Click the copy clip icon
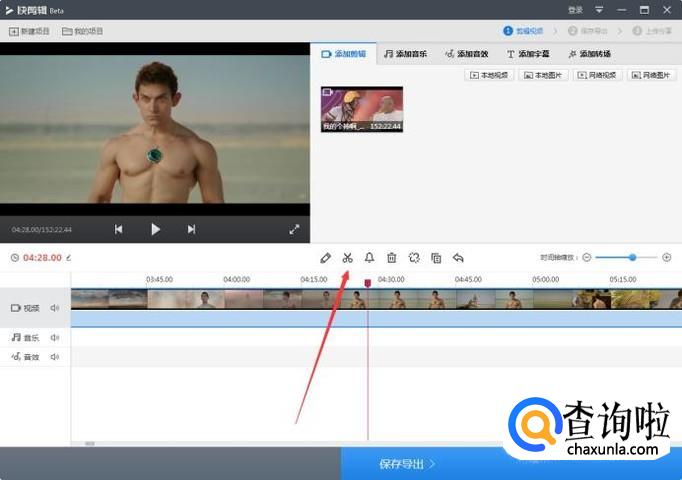The image size is (682, 480). tap(436, 258)
